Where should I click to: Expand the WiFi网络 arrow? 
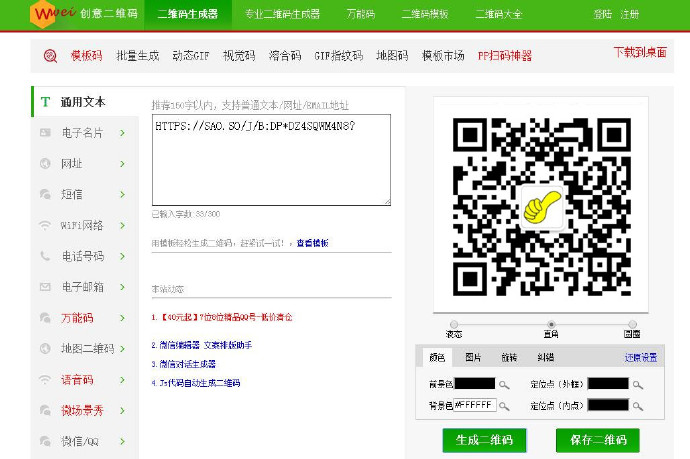tap(122, 225)
